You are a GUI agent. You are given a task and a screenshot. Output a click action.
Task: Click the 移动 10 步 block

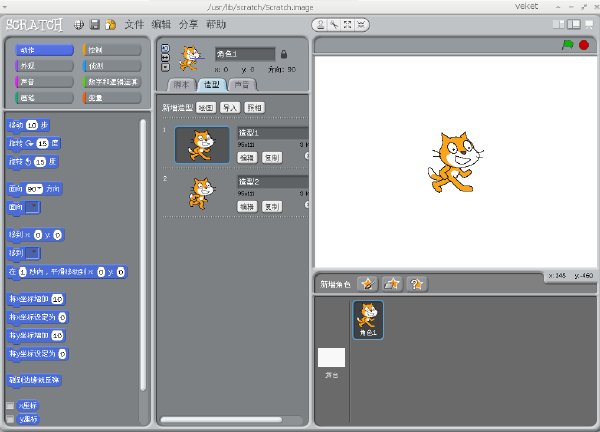tap(28, 125)
